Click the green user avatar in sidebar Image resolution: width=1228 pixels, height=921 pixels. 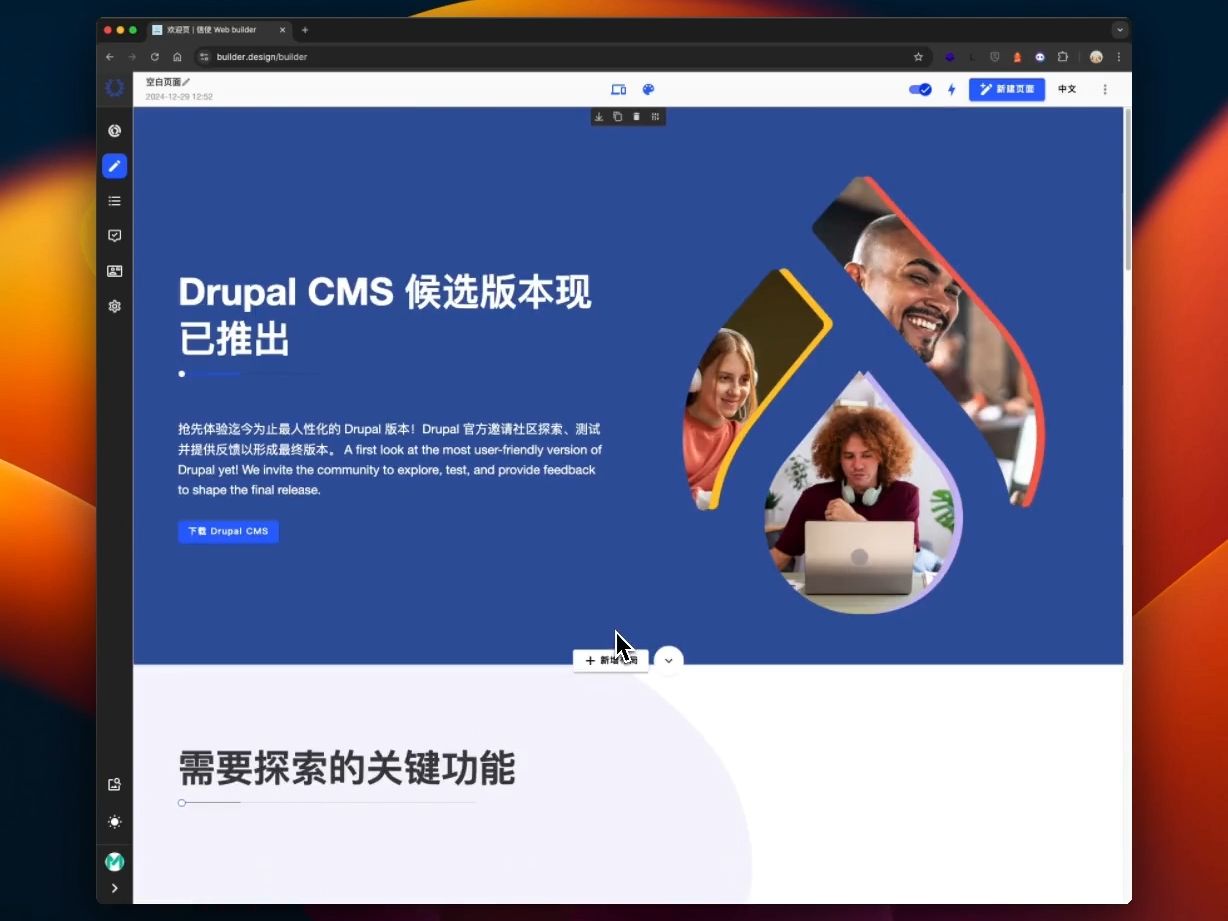115,861
